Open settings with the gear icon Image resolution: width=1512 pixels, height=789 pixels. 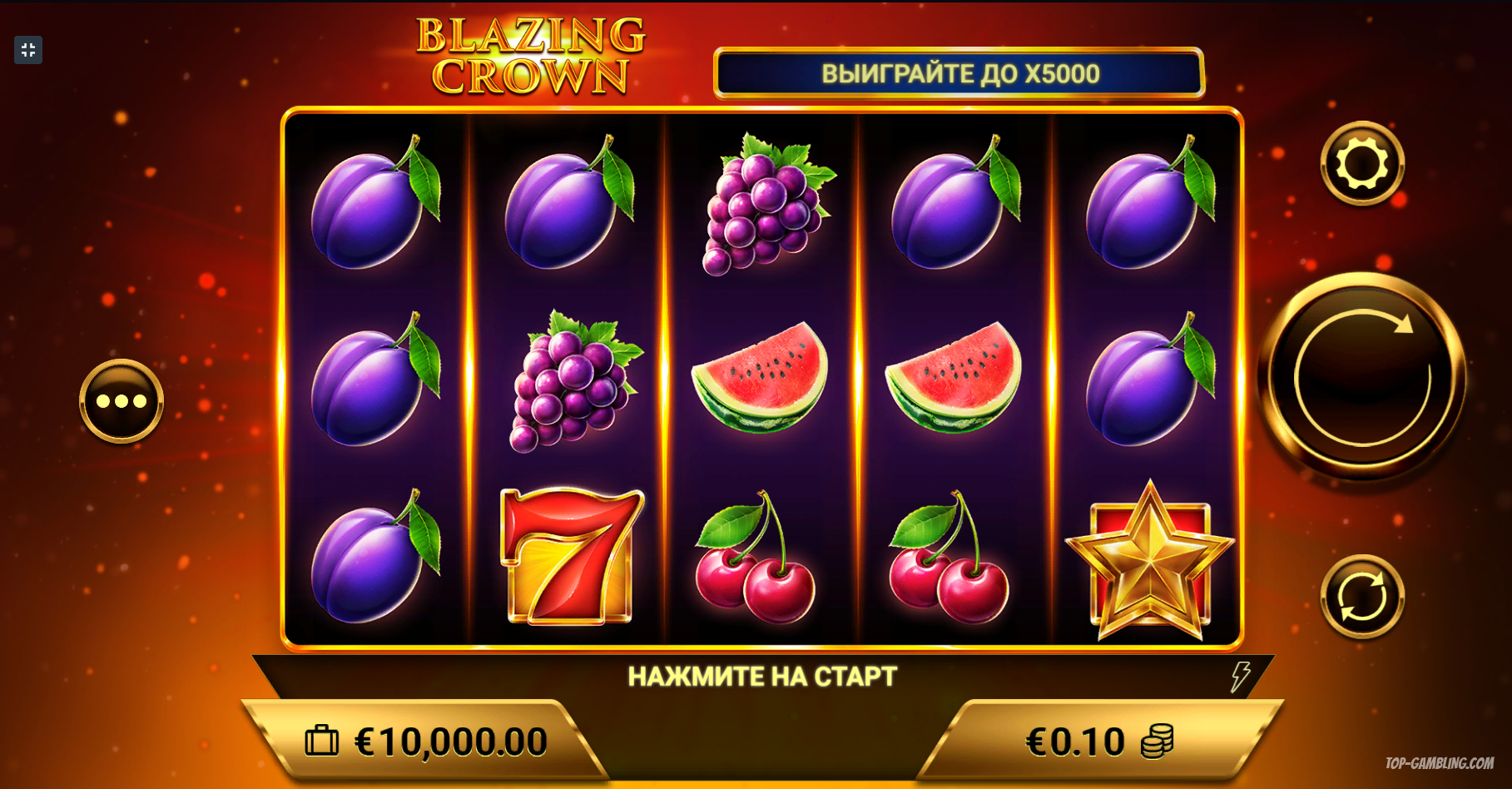[1362, 163]
